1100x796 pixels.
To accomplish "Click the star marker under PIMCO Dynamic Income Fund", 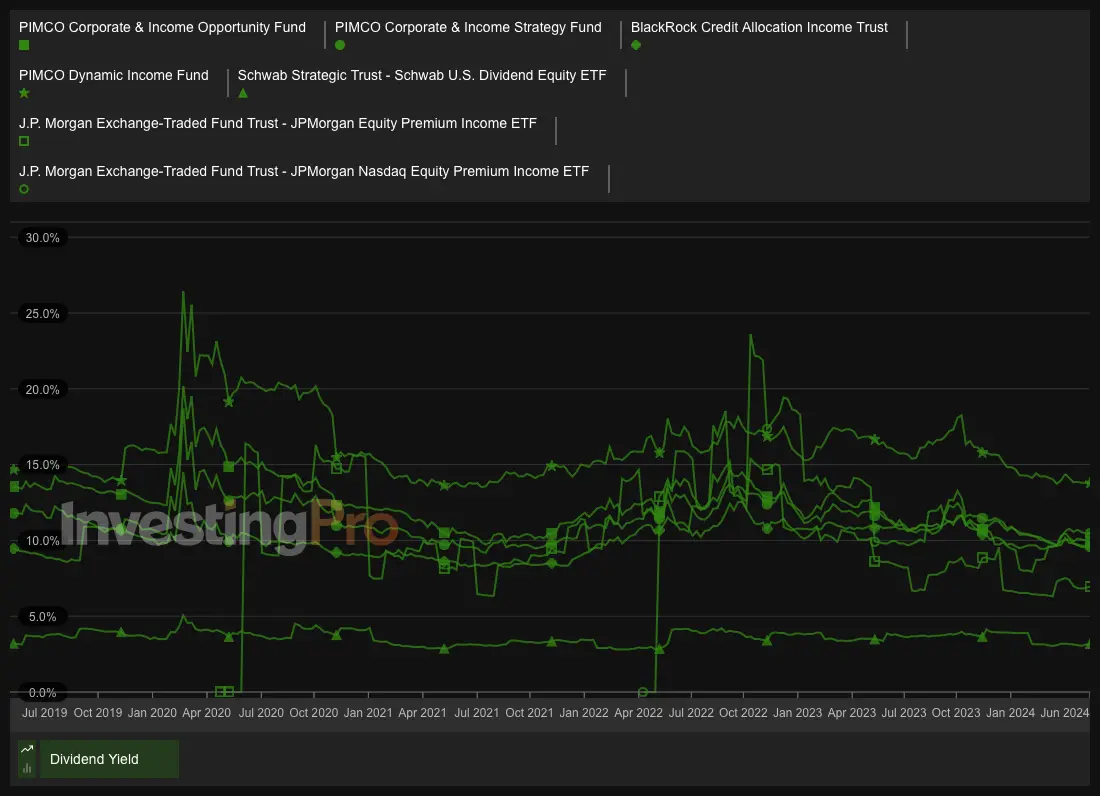I will (x=24, y=93).
